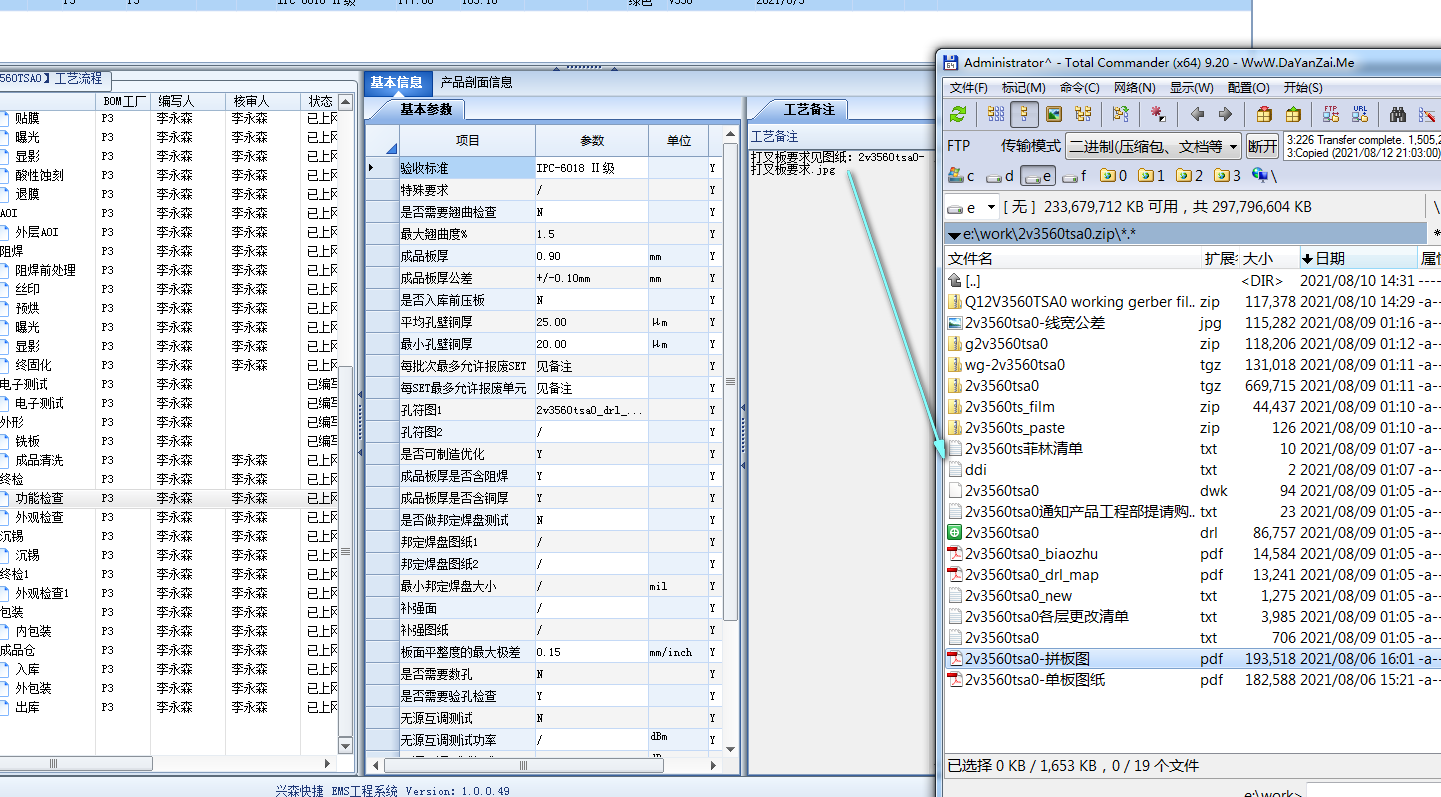Image resolution: width=1441 pixels, height=797 pixels.
Task: Open the 配置(O) menu
Action: (1249, 88)
